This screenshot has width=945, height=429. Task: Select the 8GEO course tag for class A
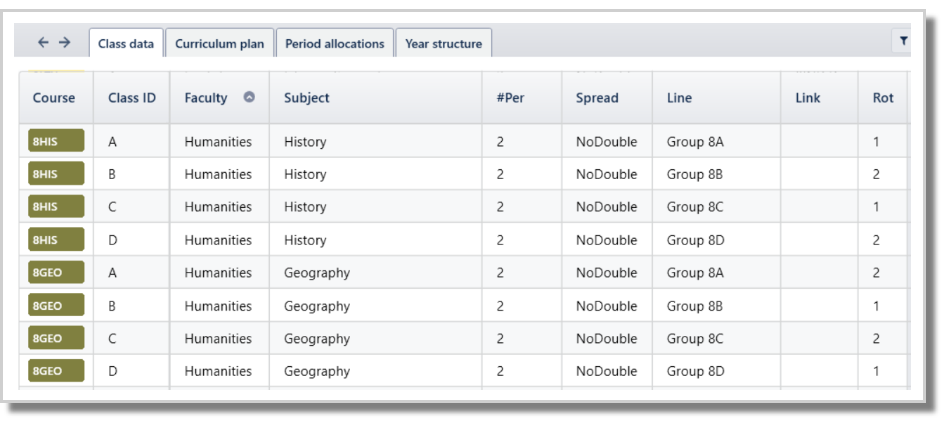[56, 272]
